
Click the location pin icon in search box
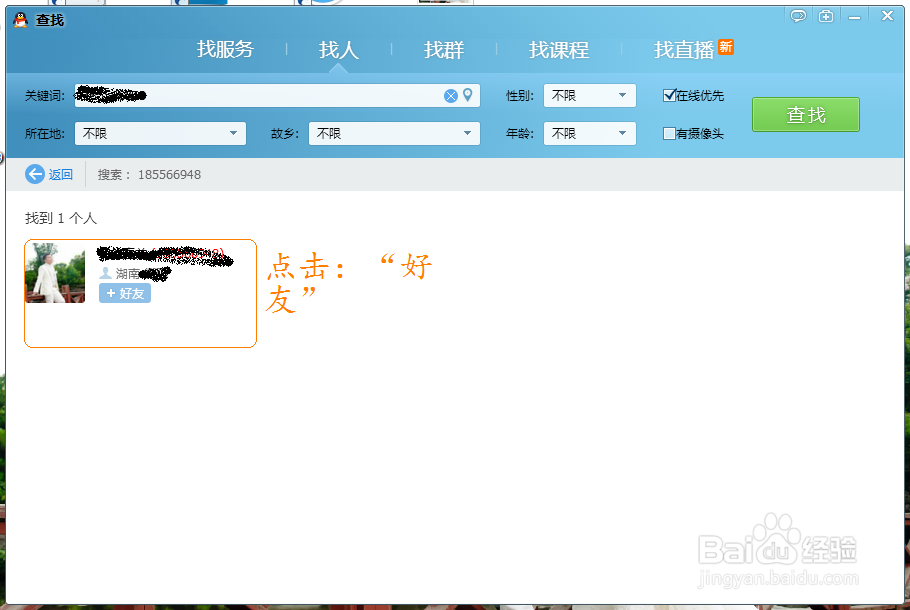(x=469, y=95)
